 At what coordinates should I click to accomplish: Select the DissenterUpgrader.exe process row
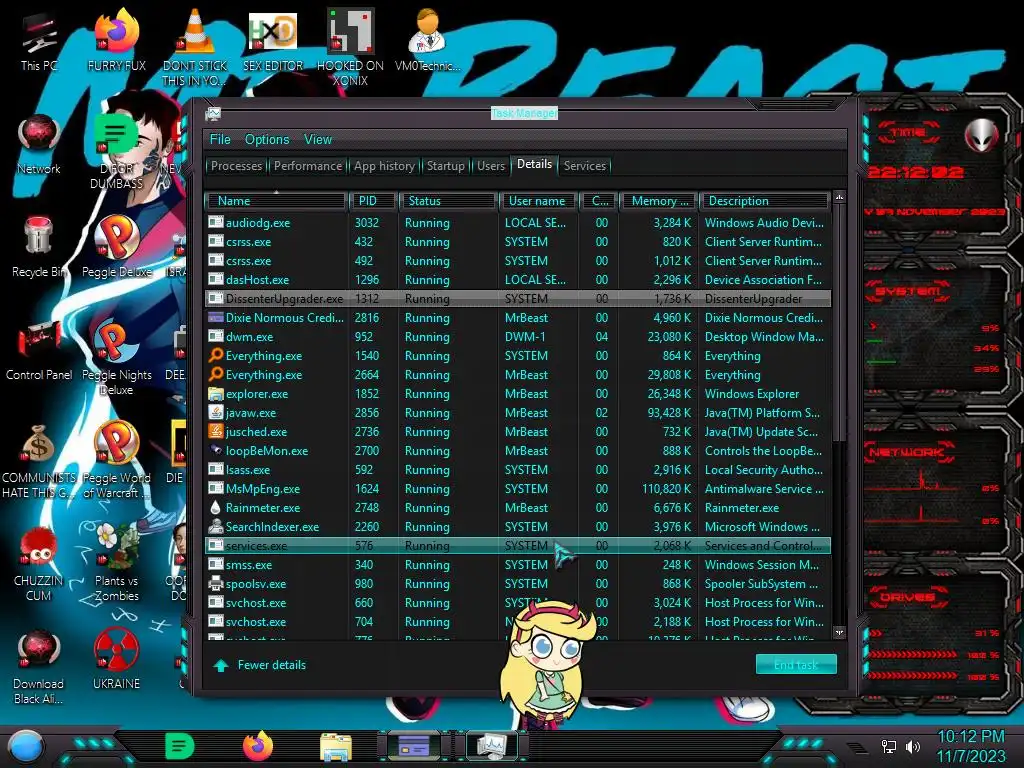pyautogui.click(x=519, y=298)
